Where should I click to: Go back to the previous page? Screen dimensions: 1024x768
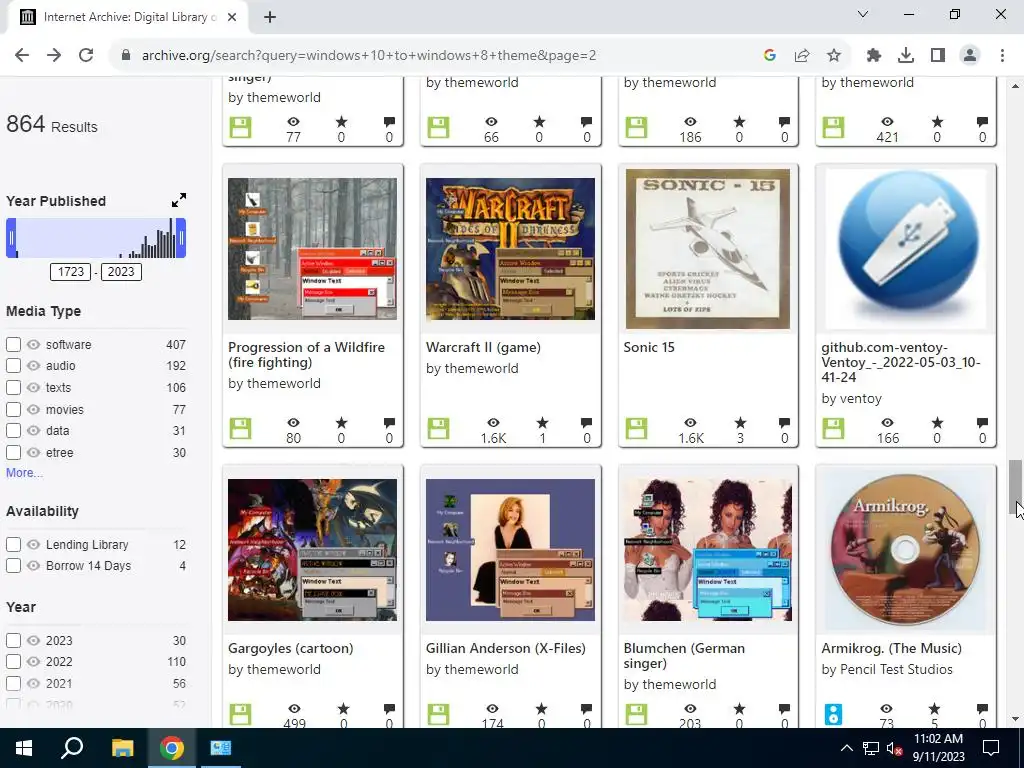[x=22, y=56]
